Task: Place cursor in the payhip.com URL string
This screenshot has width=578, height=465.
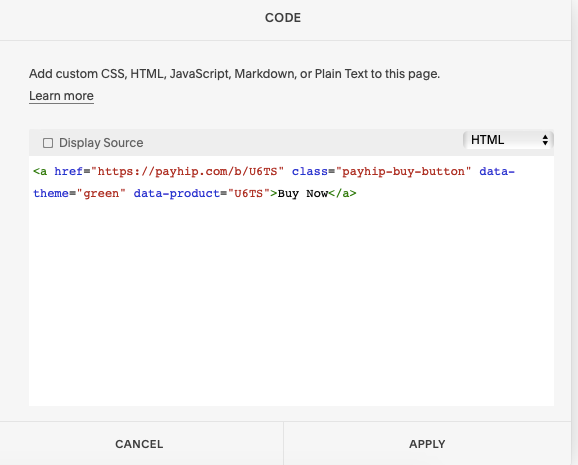Action: pos(188,171)
